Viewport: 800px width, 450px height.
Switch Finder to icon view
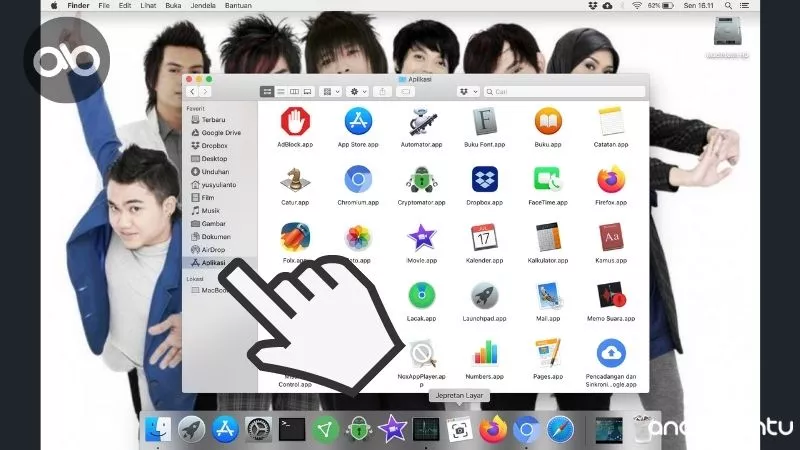pyautogui.click(x=267, y=92)
